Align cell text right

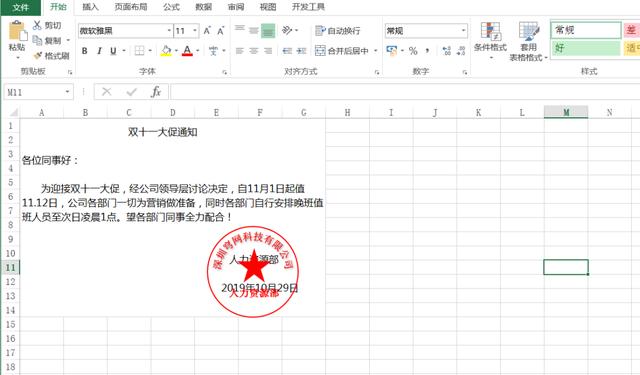click(x=268, y=51)
